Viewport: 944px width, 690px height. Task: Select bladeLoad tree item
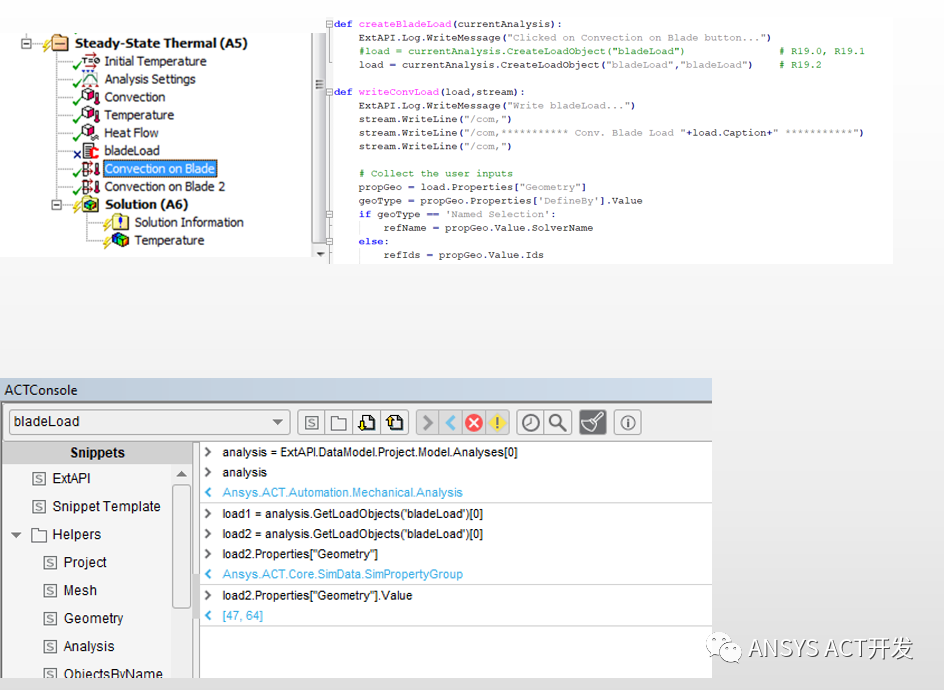(x=132, y=151)
